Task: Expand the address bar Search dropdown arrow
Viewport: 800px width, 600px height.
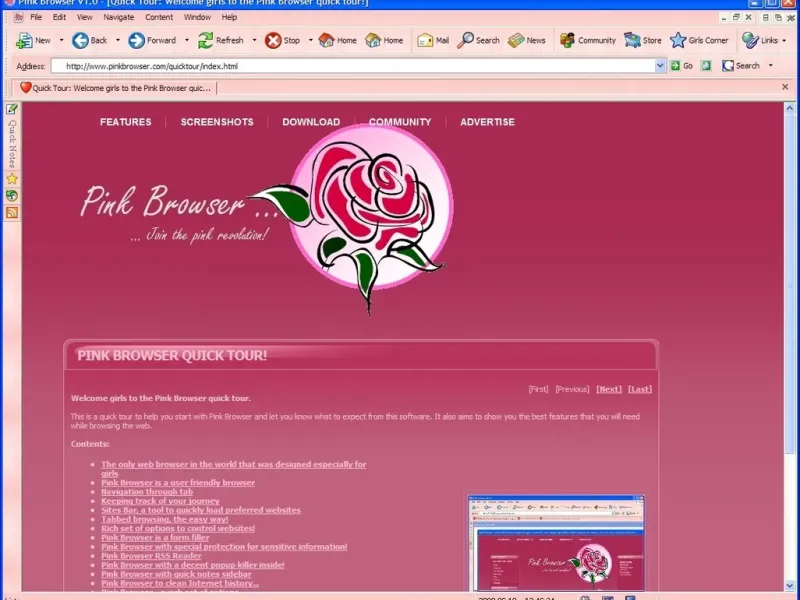Action: (x=770, y=65)
